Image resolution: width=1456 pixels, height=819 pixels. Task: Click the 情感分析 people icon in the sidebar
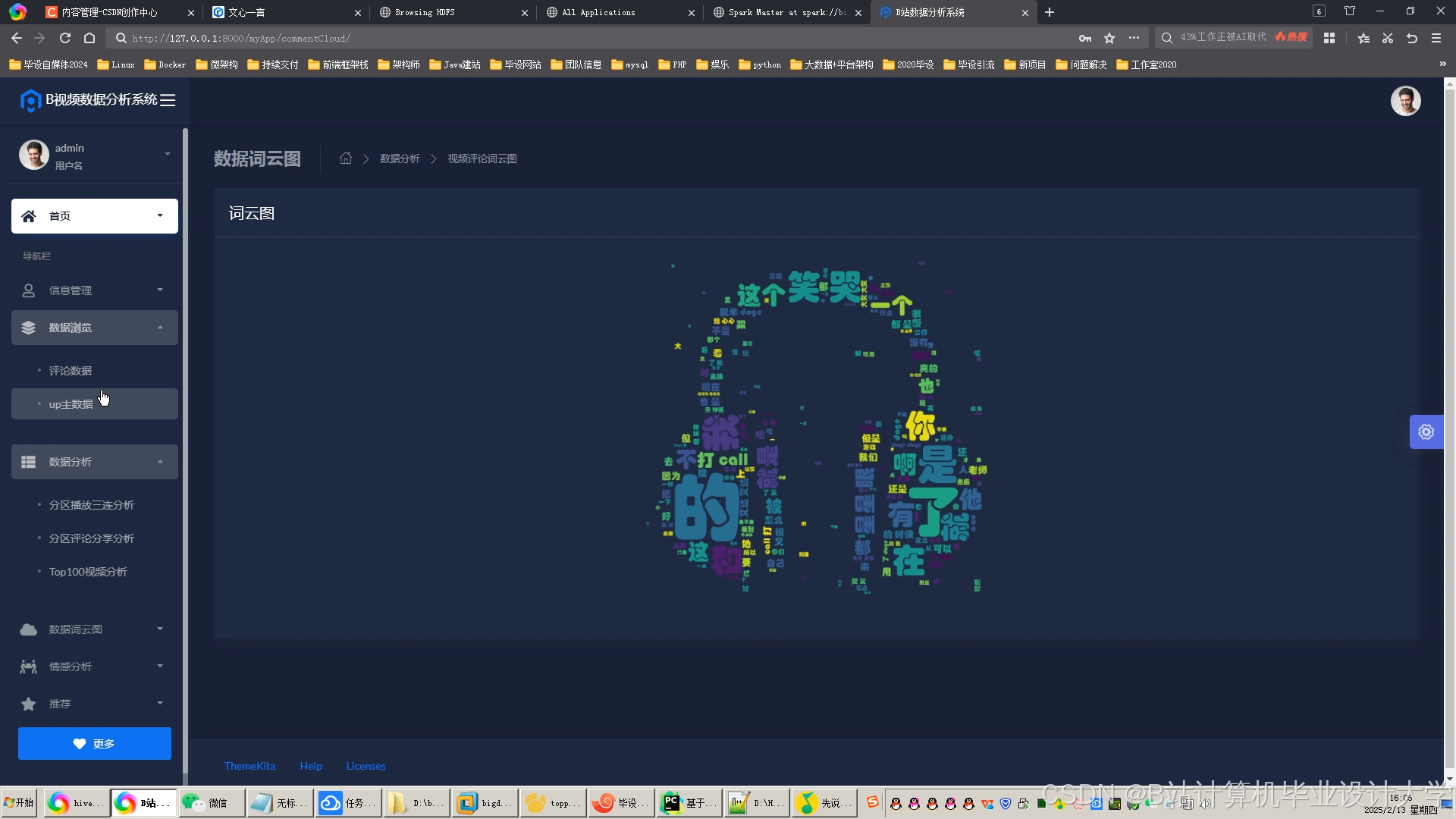[29, 667]
